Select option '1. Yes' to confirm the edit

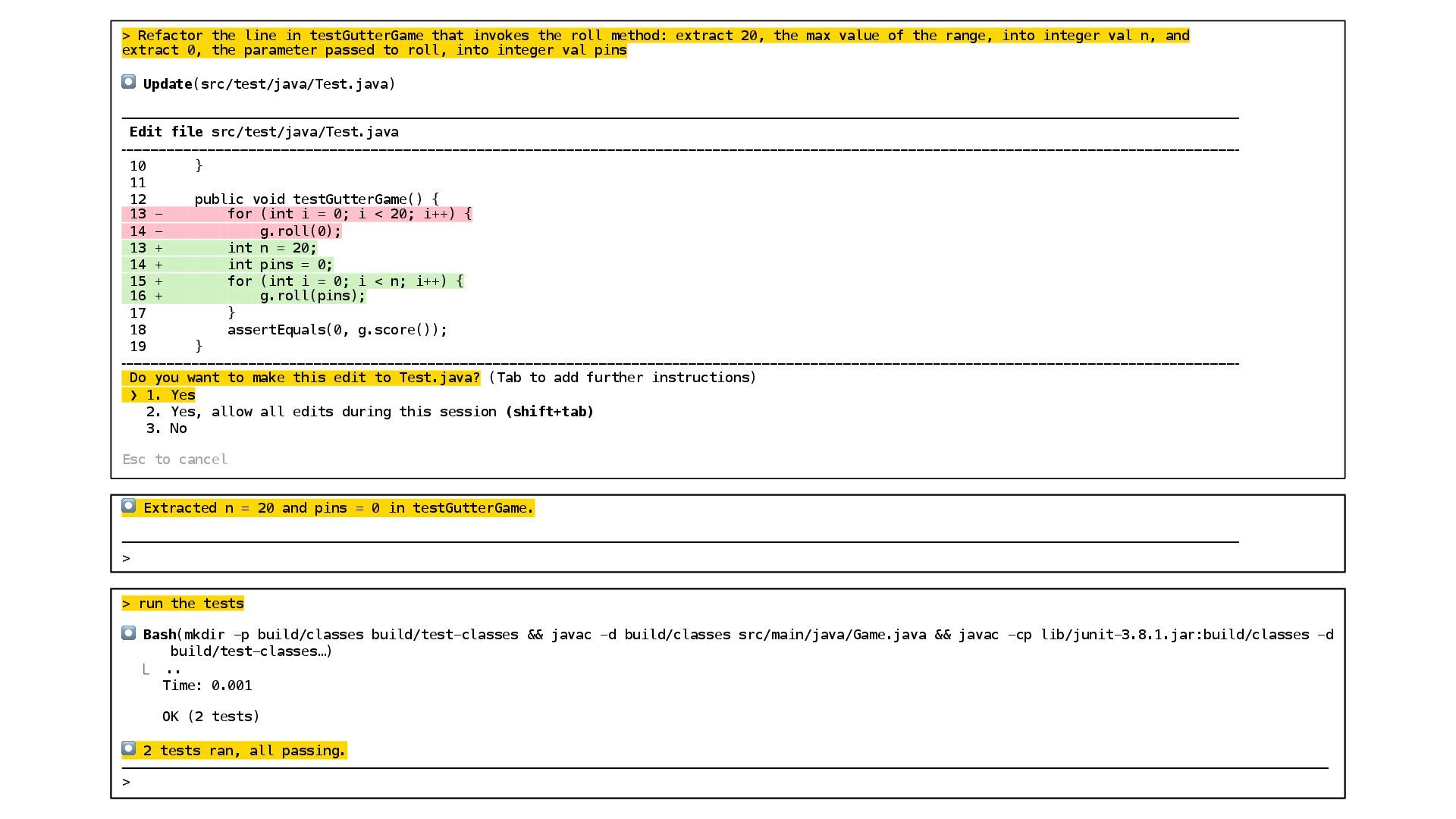point(171,395)
